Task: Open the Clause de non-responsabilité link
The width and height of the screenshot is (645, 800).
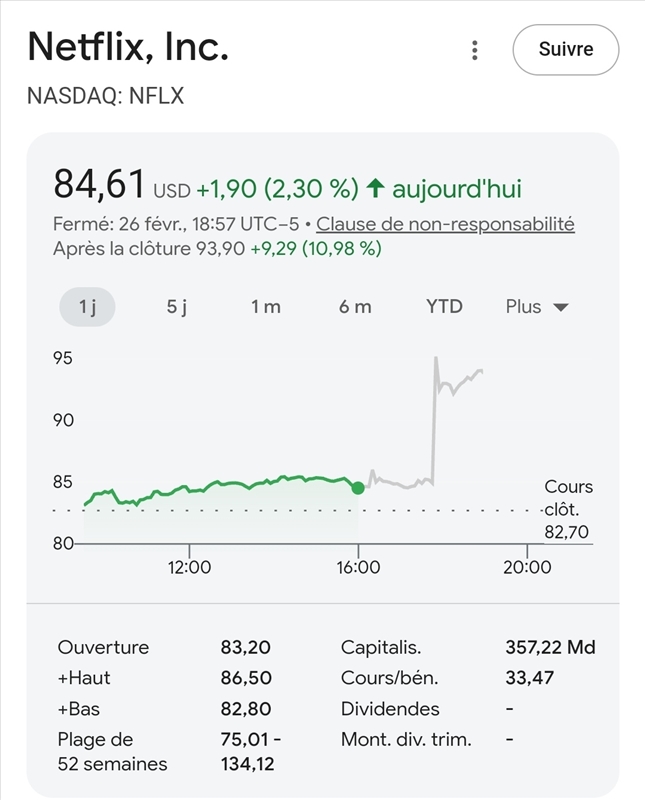Action: point(445,224)
